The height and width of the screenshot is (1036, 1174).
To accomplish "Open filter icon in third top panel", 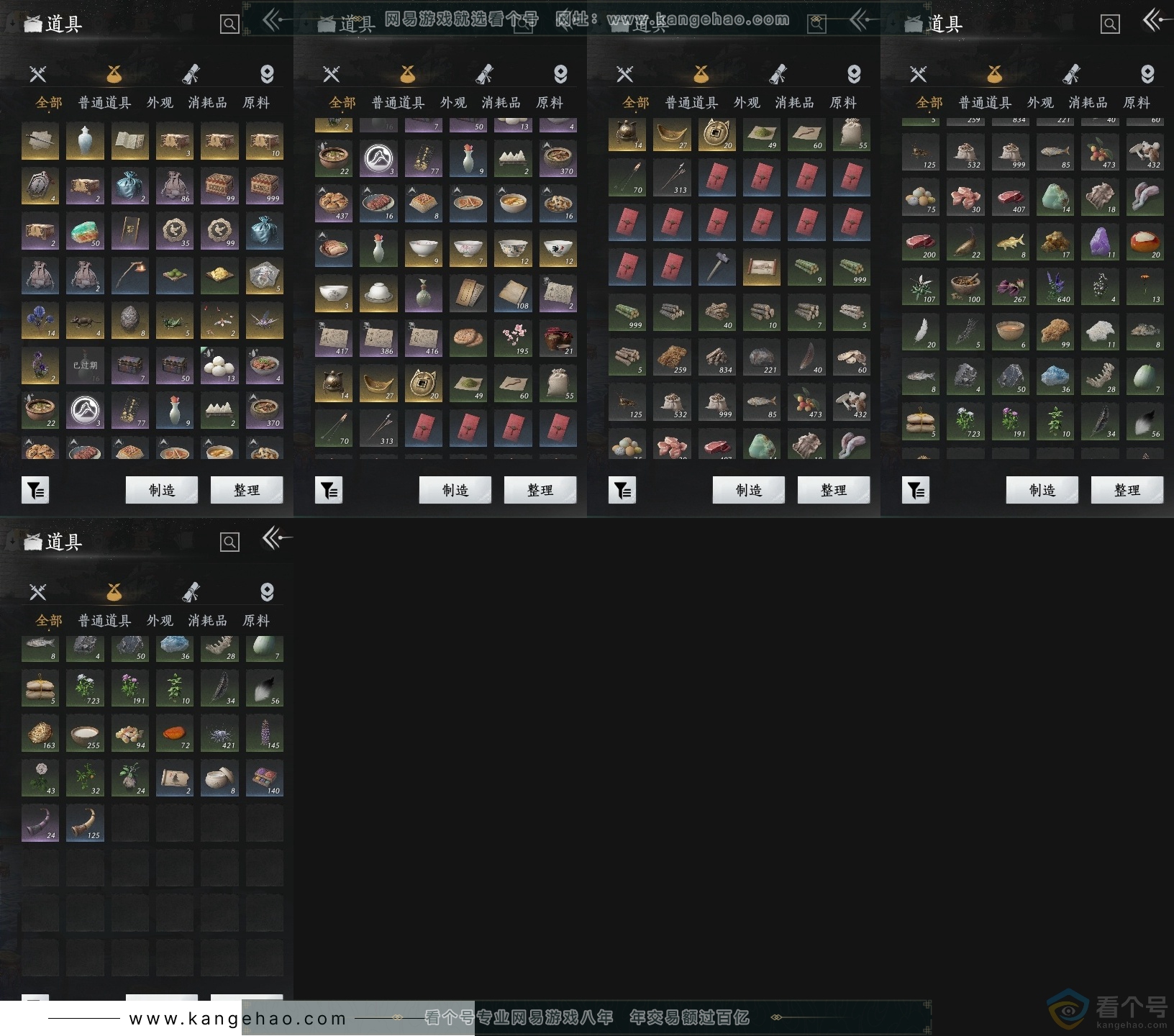I will point(622,491).
